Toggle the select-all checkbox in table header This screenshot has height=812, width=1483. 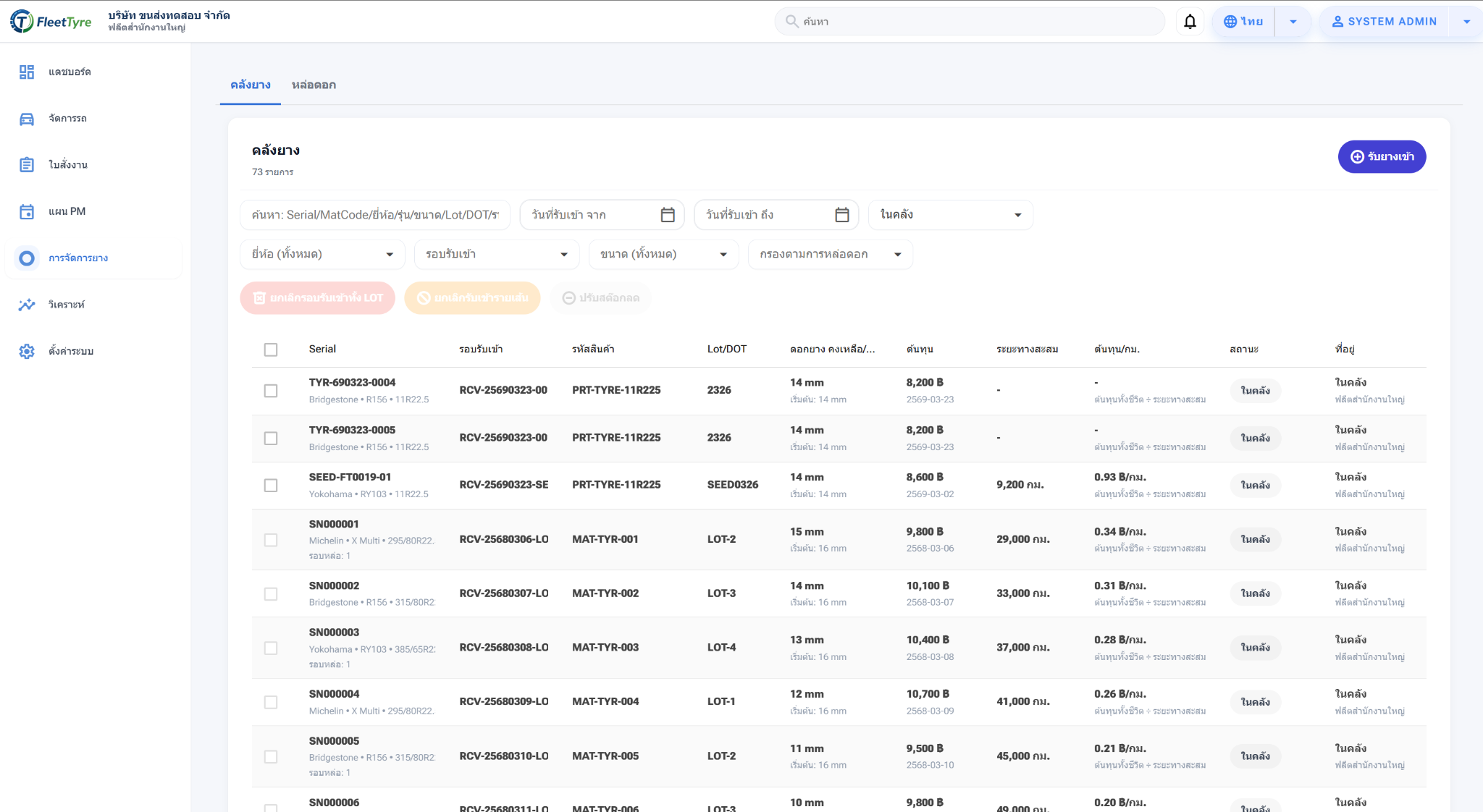point(271,350)
